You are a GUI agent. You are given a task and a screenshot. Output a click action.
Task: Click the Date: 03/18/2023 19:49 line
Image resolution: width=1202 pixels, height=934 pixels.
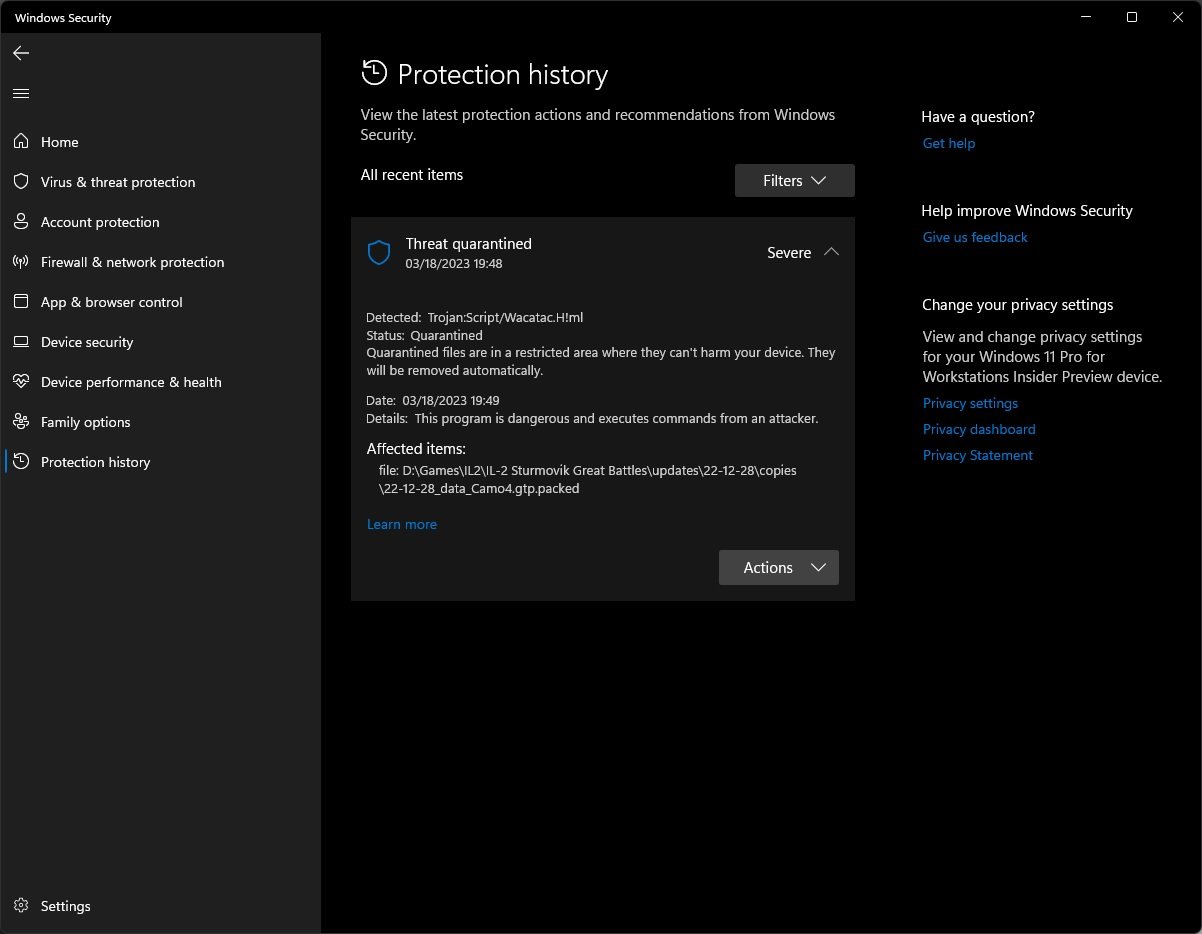pyautogui.click(x=433, y=400)
